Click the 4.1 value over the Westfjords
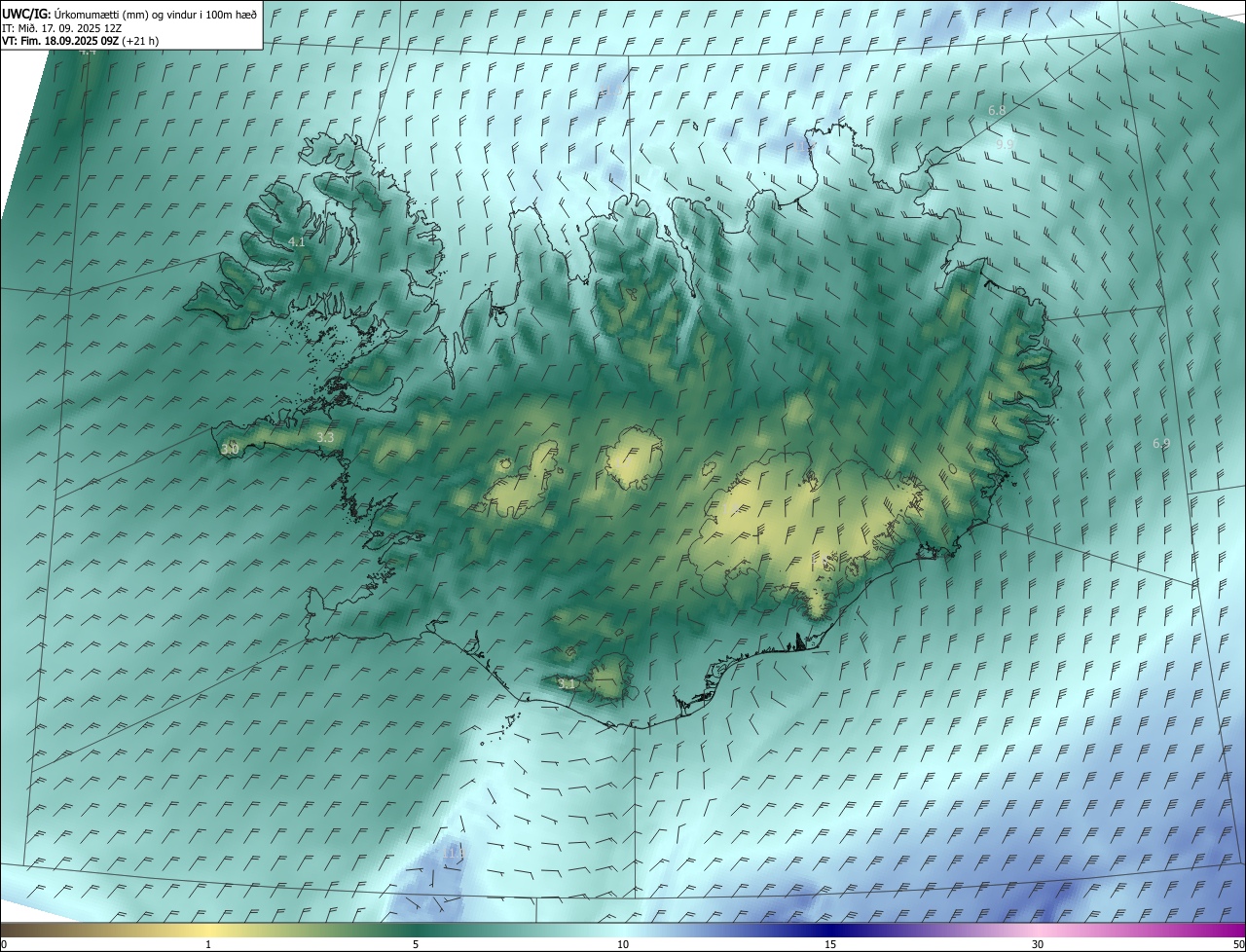Screen dimensions: 1246x952 [297, 241]
